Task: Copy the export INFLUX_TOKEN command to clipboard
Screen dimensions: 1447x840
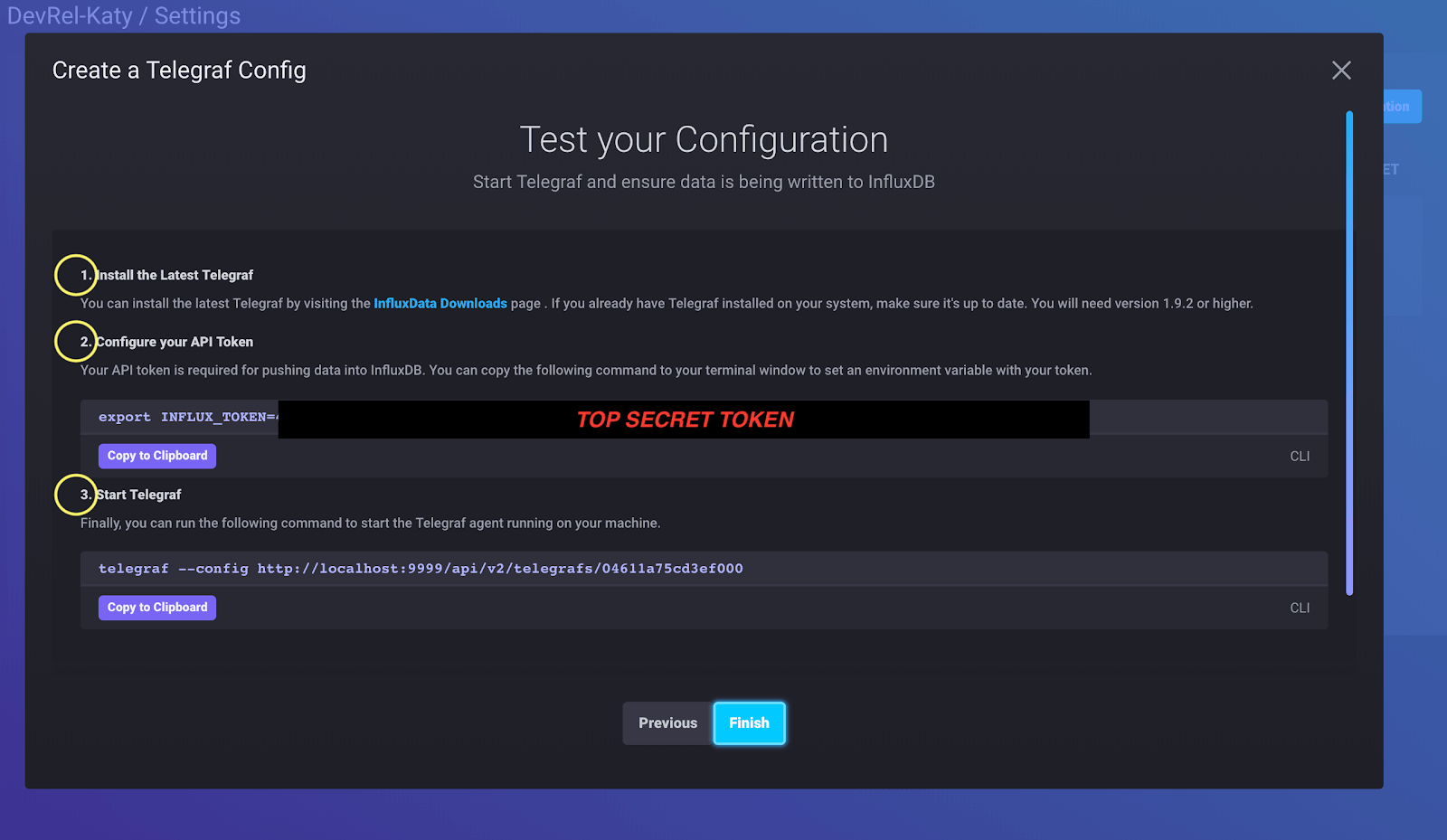Action: [x=156, y=455]
